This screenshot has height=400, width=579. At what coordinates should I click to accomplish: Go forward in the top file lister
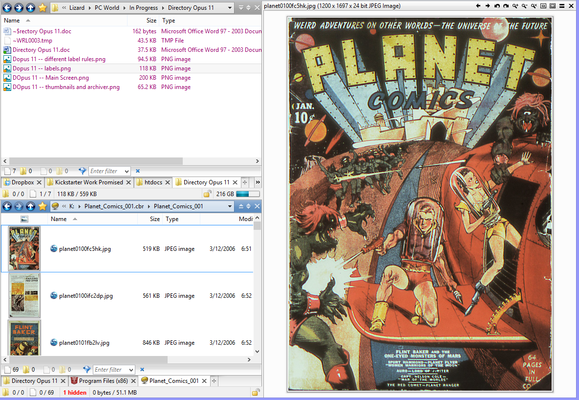18,7
